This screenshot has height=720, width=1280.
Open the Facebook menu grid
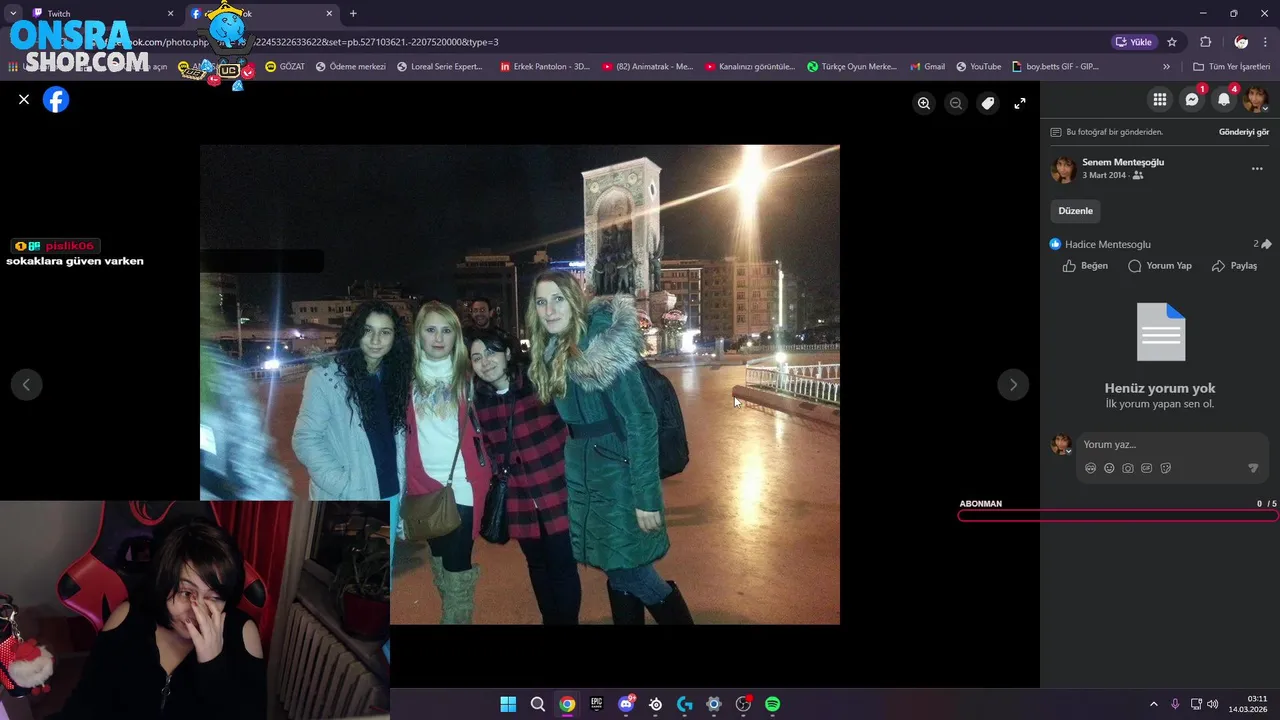tap(1160, 99)
